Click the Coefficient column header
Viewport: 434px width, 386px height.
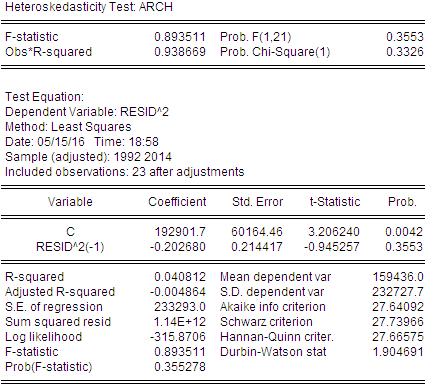(177, 202)
